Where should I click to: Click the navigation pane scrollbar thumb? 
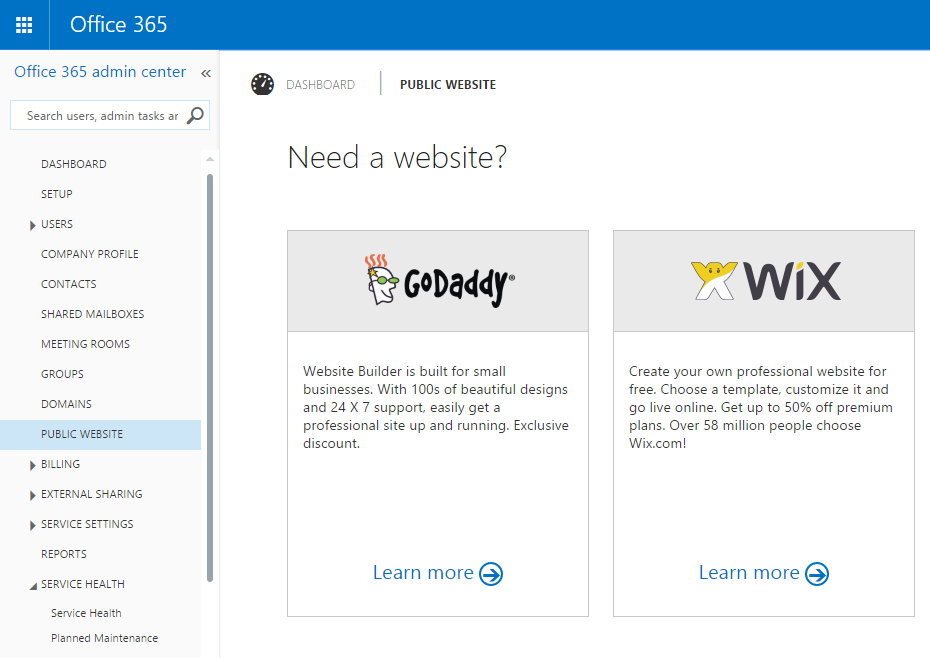click(210, 378)
